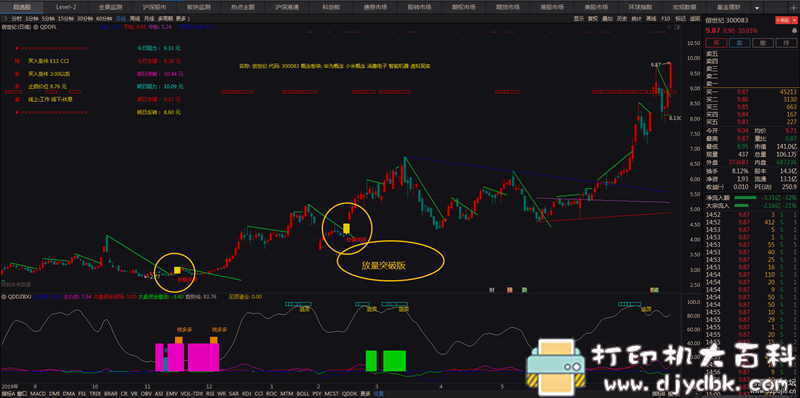800x398 pixels.
Task: Open F10 company information
Action: point(665,18)
